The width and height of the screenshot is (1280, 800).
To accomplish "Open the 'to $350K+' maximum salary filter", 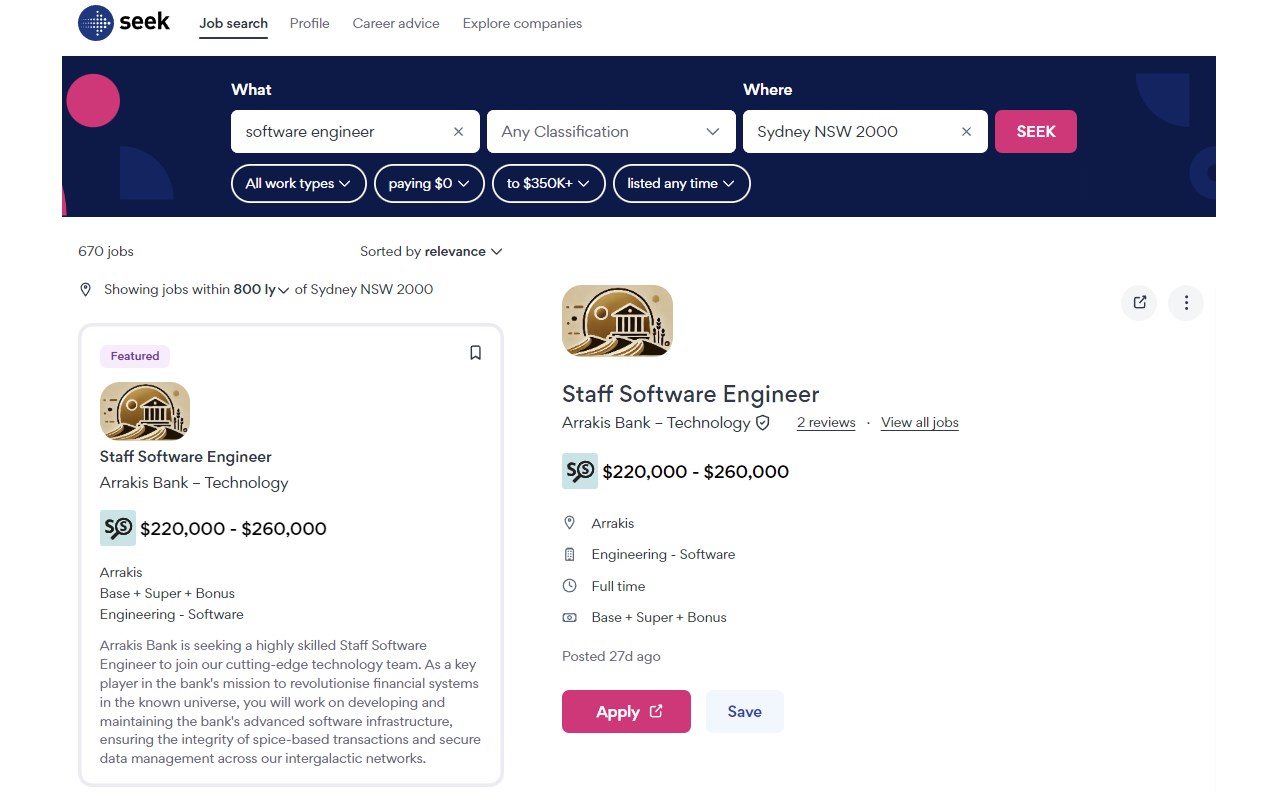I will click(x=548, y=184).
